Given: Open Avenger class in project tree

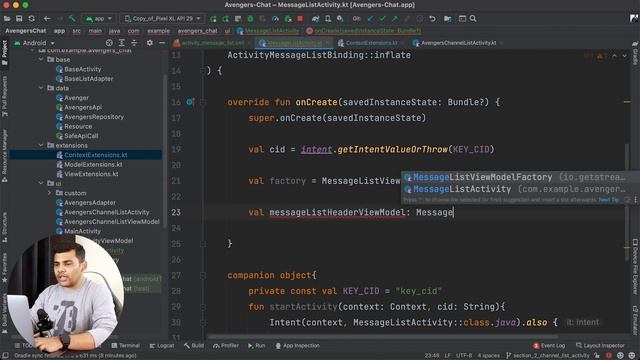Looking at the screenshot, I should click(72, 98).
